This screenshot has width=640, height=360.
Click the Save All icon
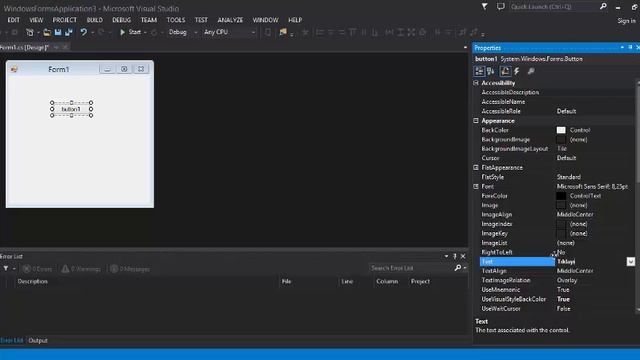point(69,32)
